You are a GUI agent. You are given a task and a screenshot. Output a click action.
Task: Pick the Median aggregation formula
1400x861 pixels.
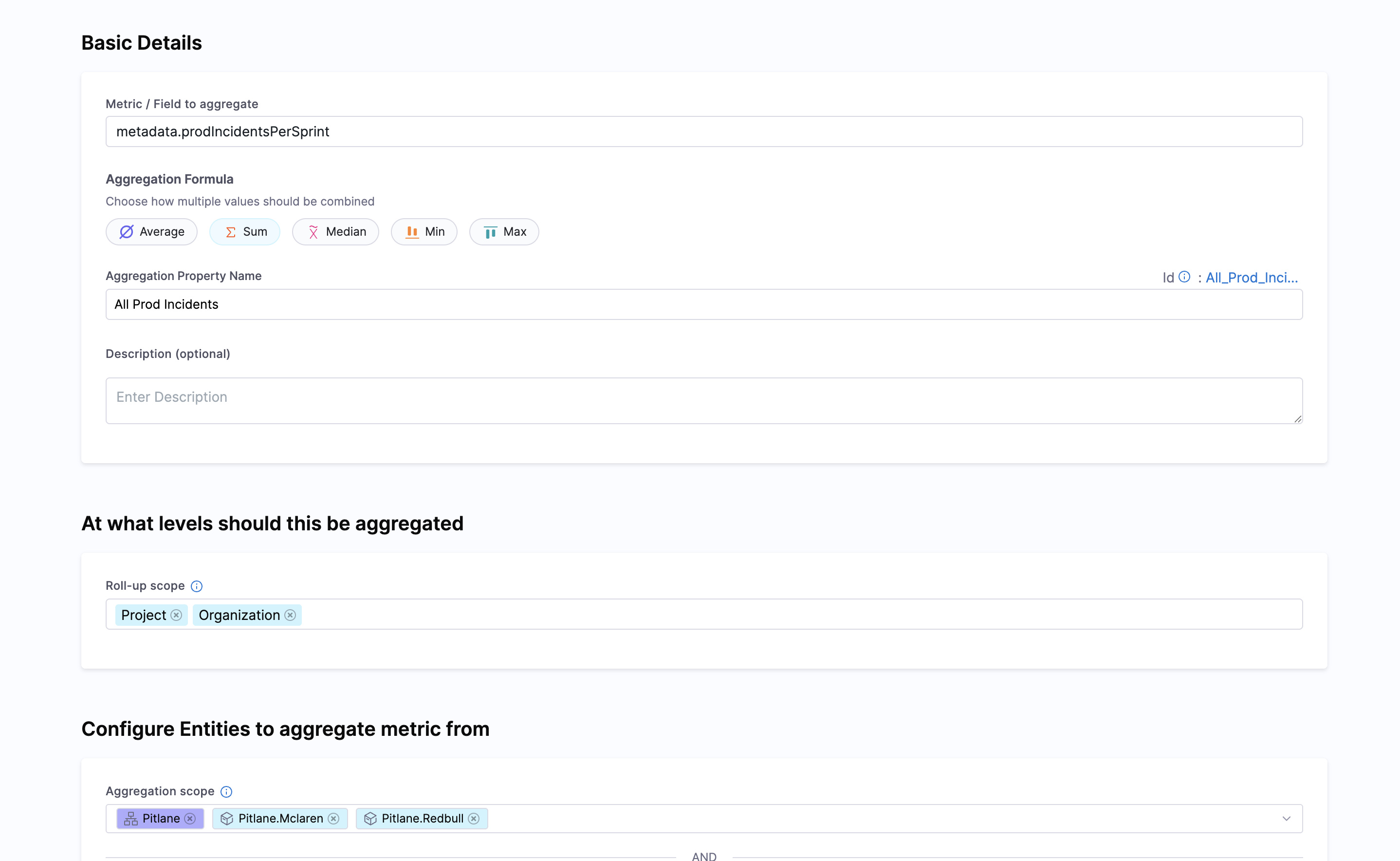(336, 232)
